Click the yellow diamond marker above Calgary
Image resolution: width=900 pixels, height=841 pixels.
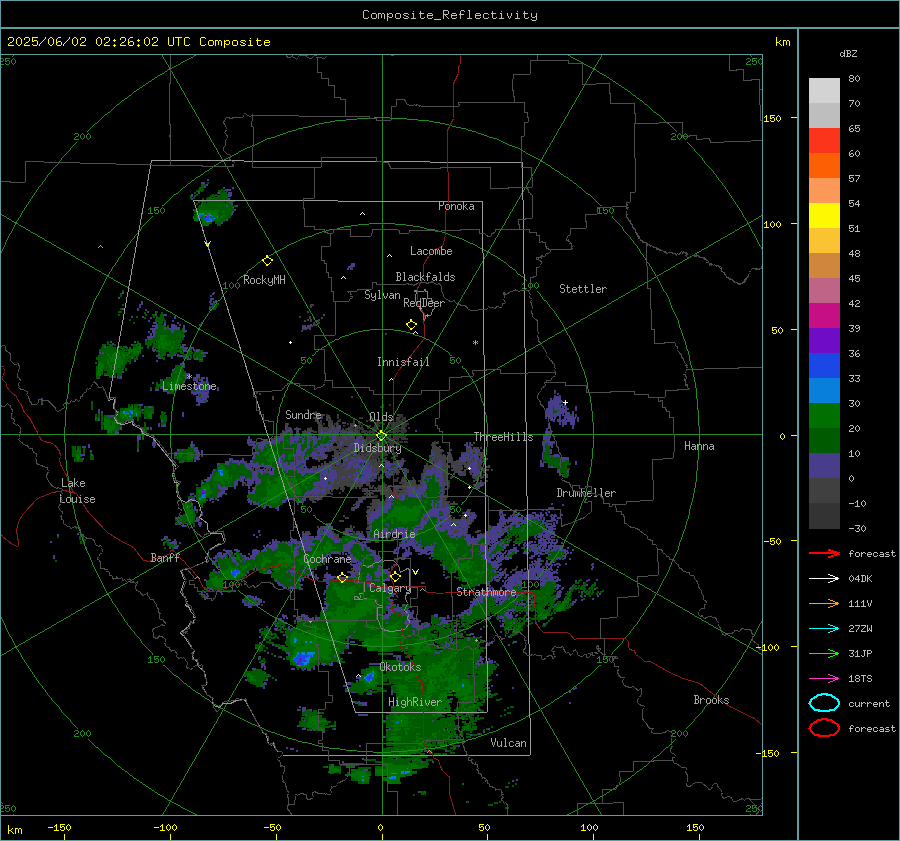coord(395,576)
